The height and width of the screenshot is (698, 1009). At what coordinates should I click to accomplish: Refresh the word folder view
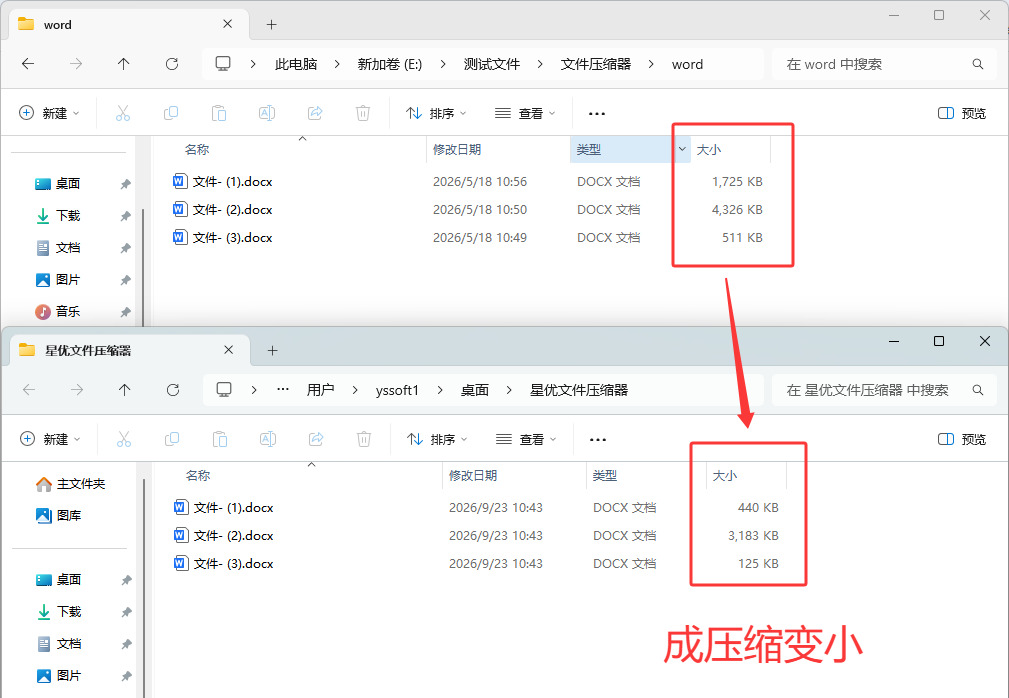pos(172,64)
